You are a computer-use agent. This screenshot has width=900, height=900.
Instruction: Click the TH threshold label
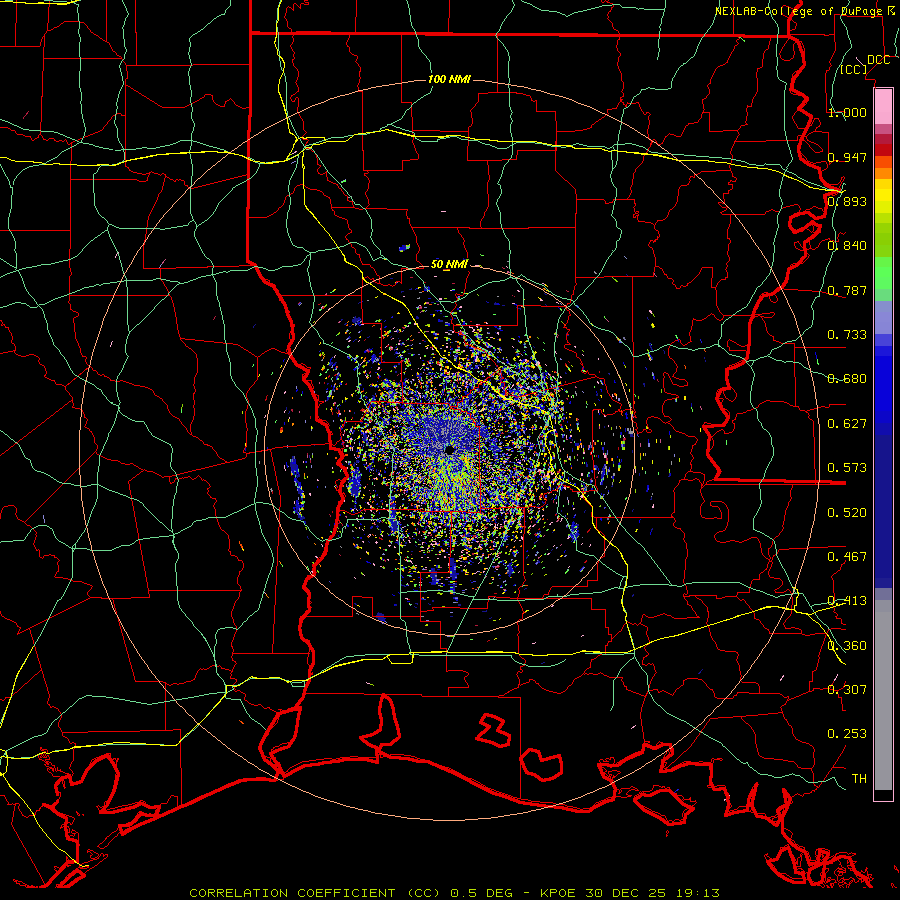click(x=859, y=779)
